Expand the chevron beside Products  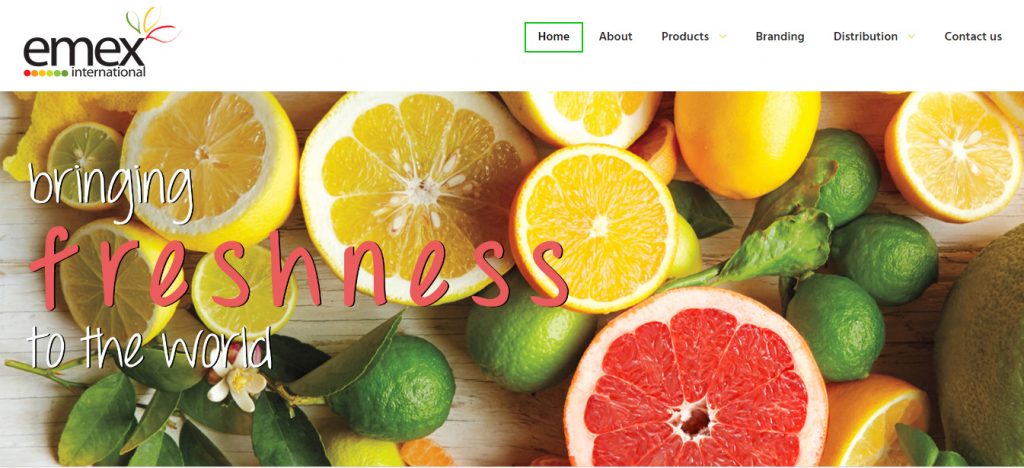722,37
